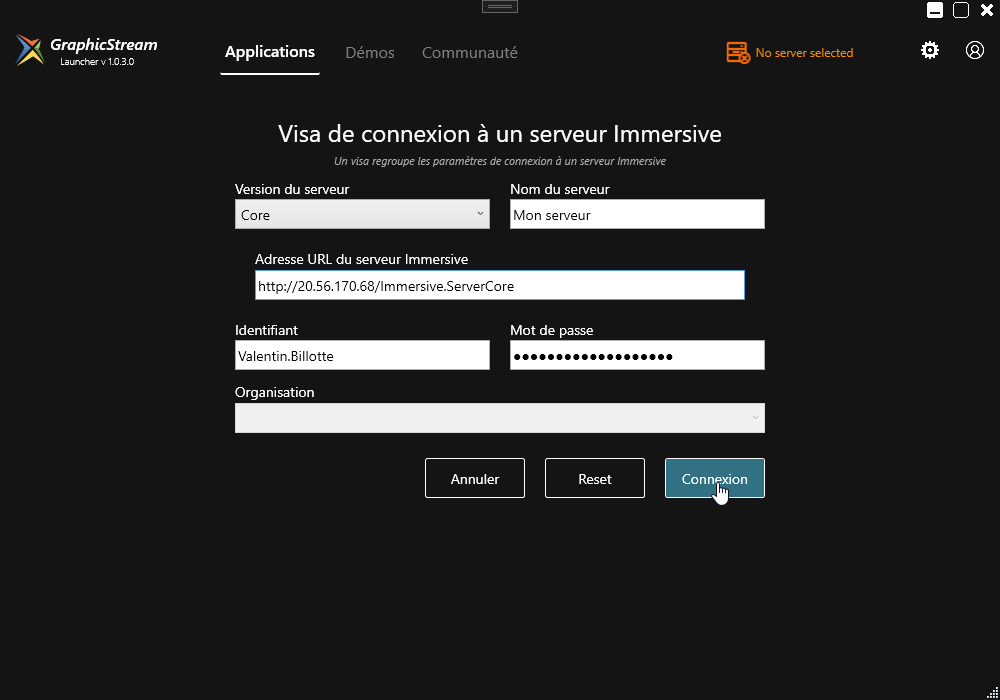Click the 'Un visa regroupe les paramètres' subtitle

tap(500, 161)
